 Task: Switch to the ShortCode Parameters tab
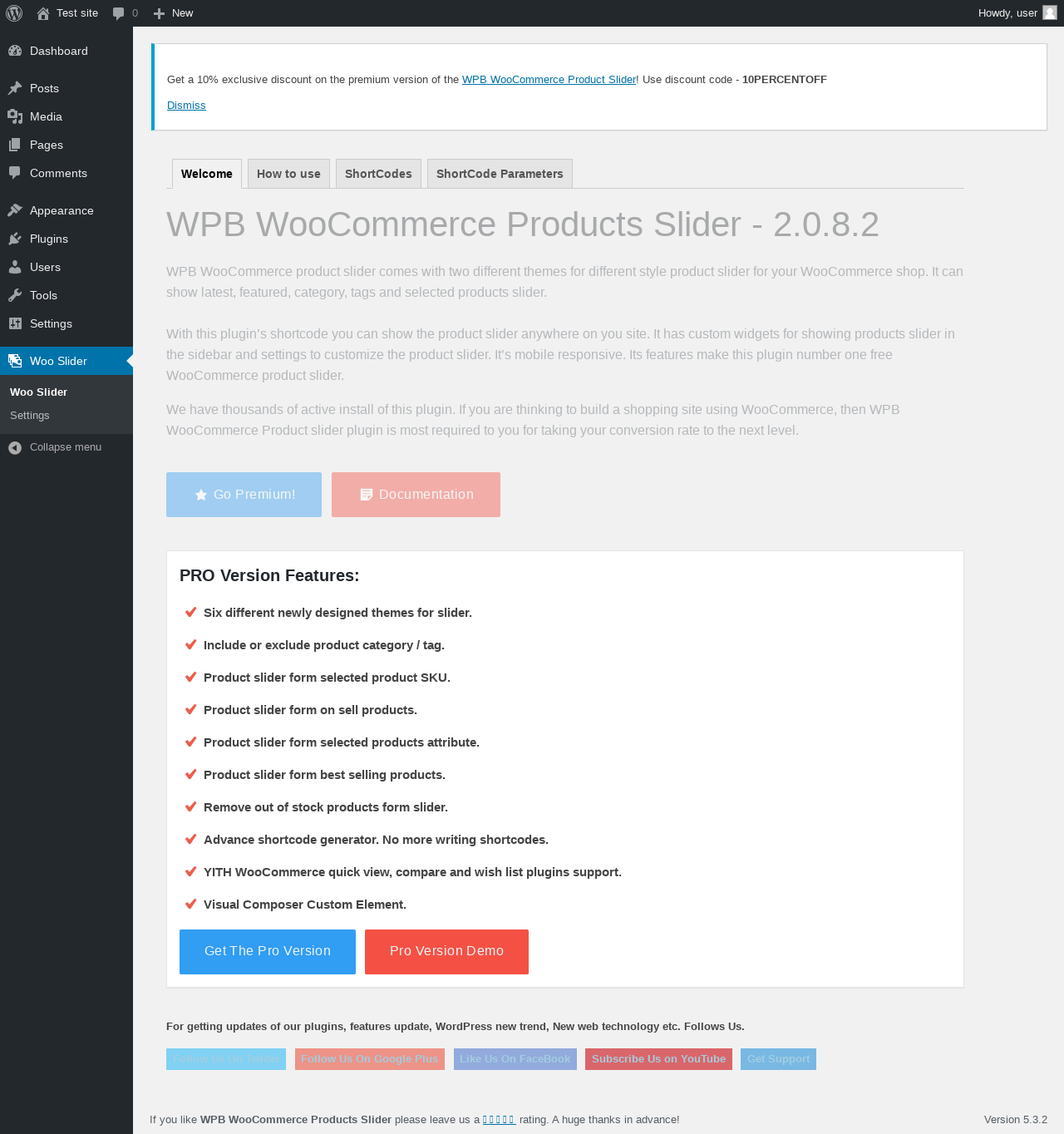coord(500,174)
